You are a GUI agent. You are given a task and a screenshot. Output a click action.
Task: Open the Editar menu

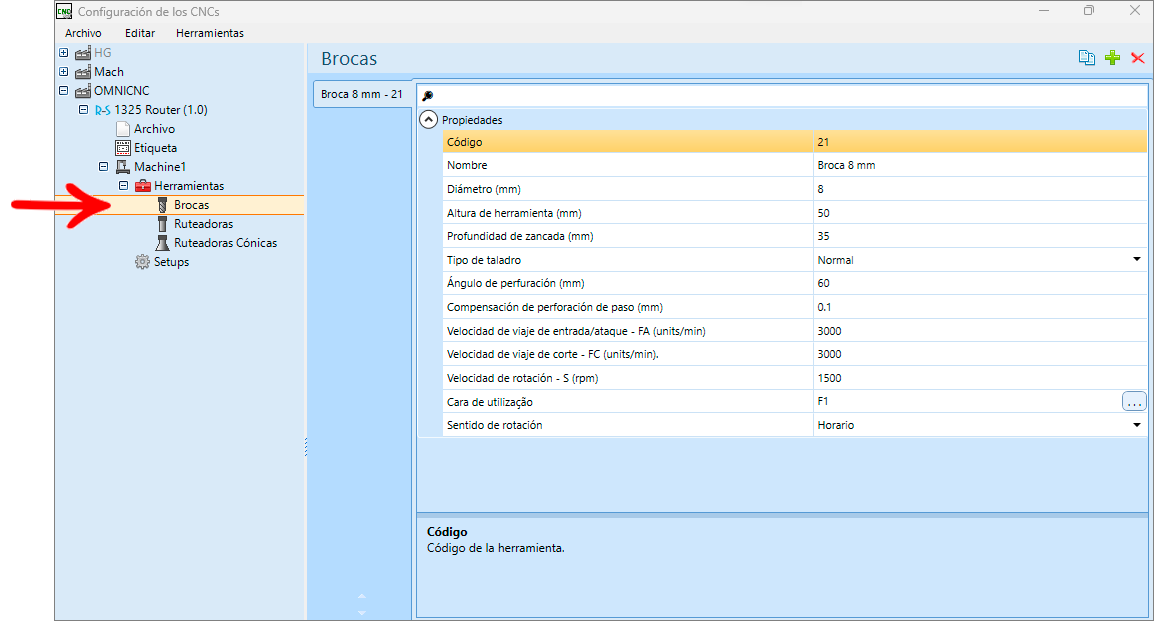click(x=140, y=33)
